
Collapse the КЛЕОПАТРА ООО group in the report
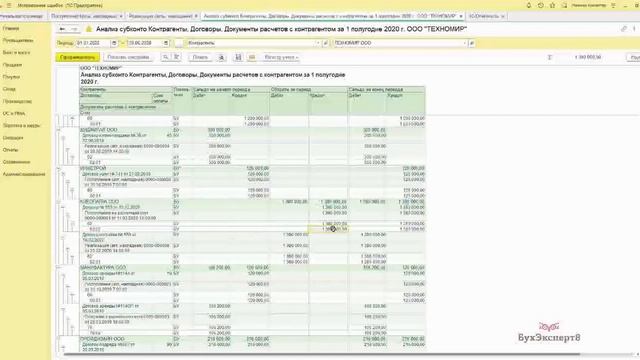coord(58,202)
